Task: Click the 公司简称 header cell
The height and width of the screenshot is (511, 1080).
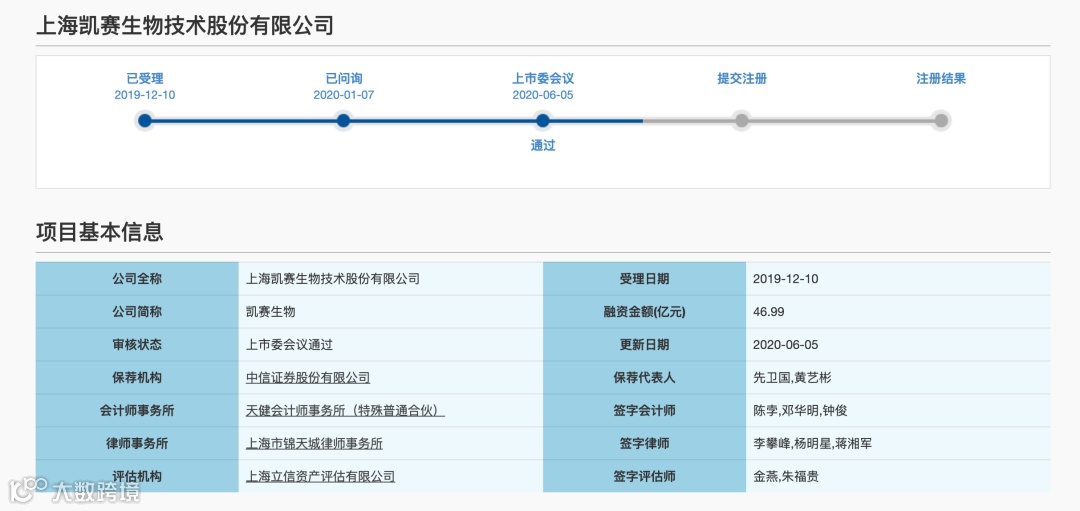Action: [137, 312]
